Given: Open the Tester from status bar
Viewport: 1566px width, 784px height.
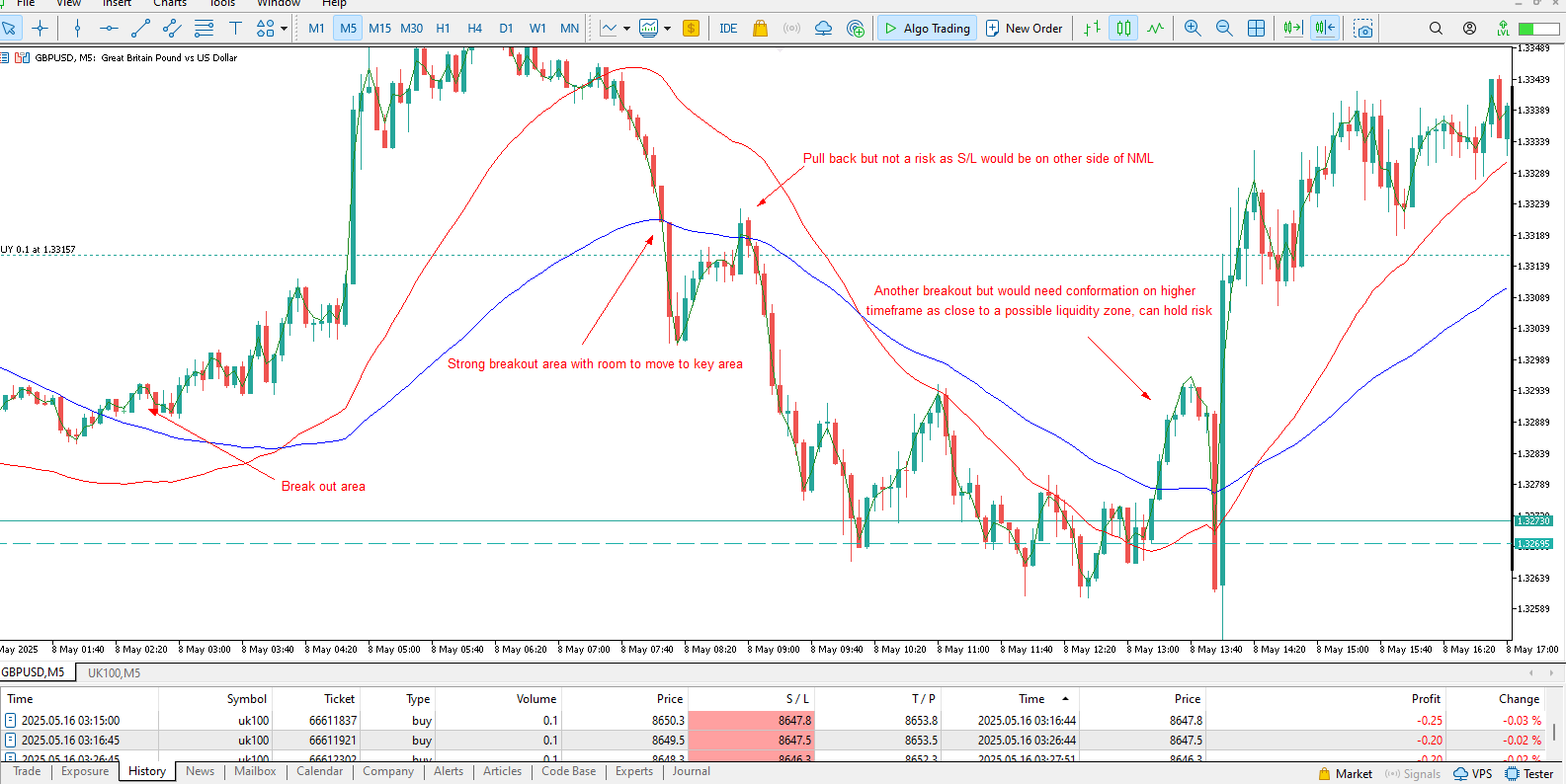Looking at the screenshot, I should (1528, 774).
